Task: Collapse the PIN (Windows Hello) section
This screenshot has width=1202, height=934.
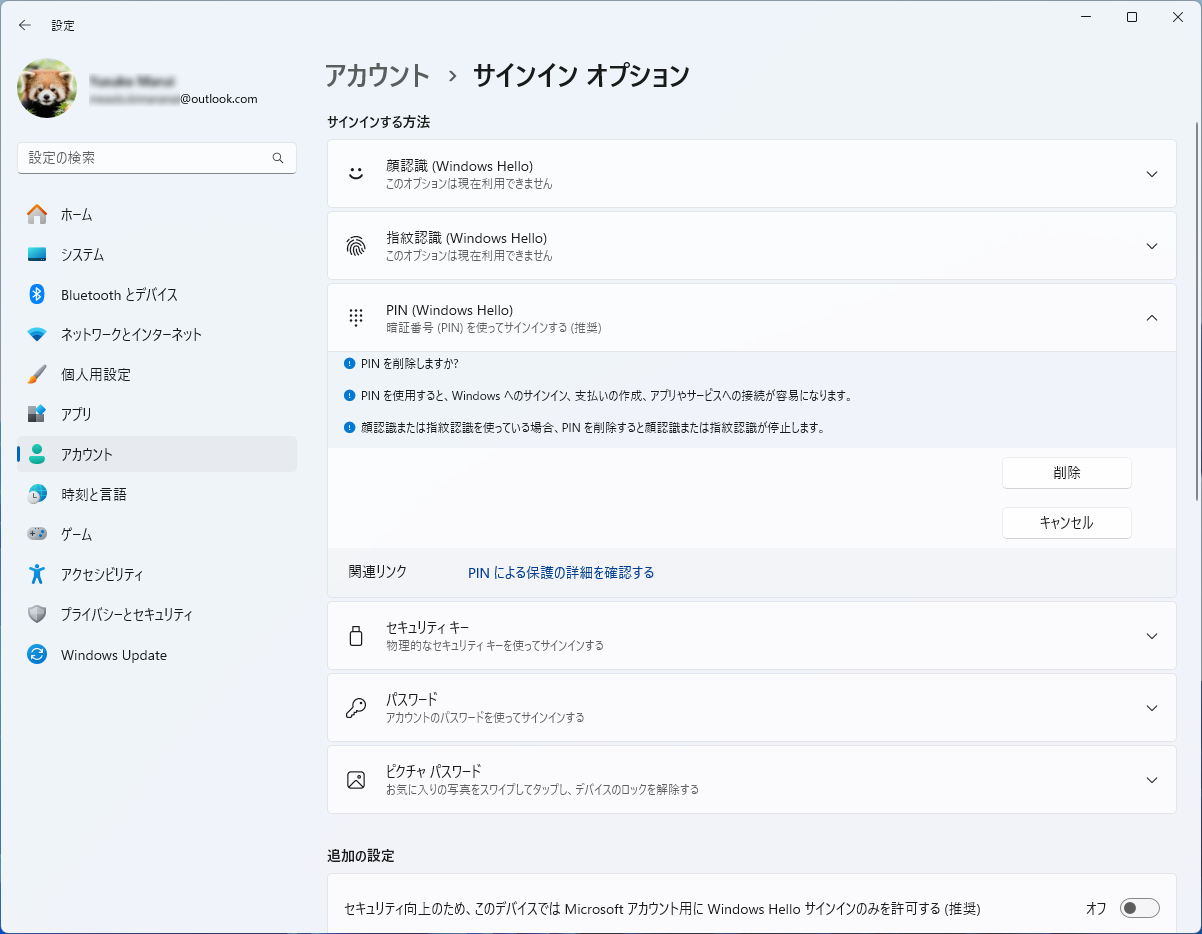Action: click(x=1151, y=318)
